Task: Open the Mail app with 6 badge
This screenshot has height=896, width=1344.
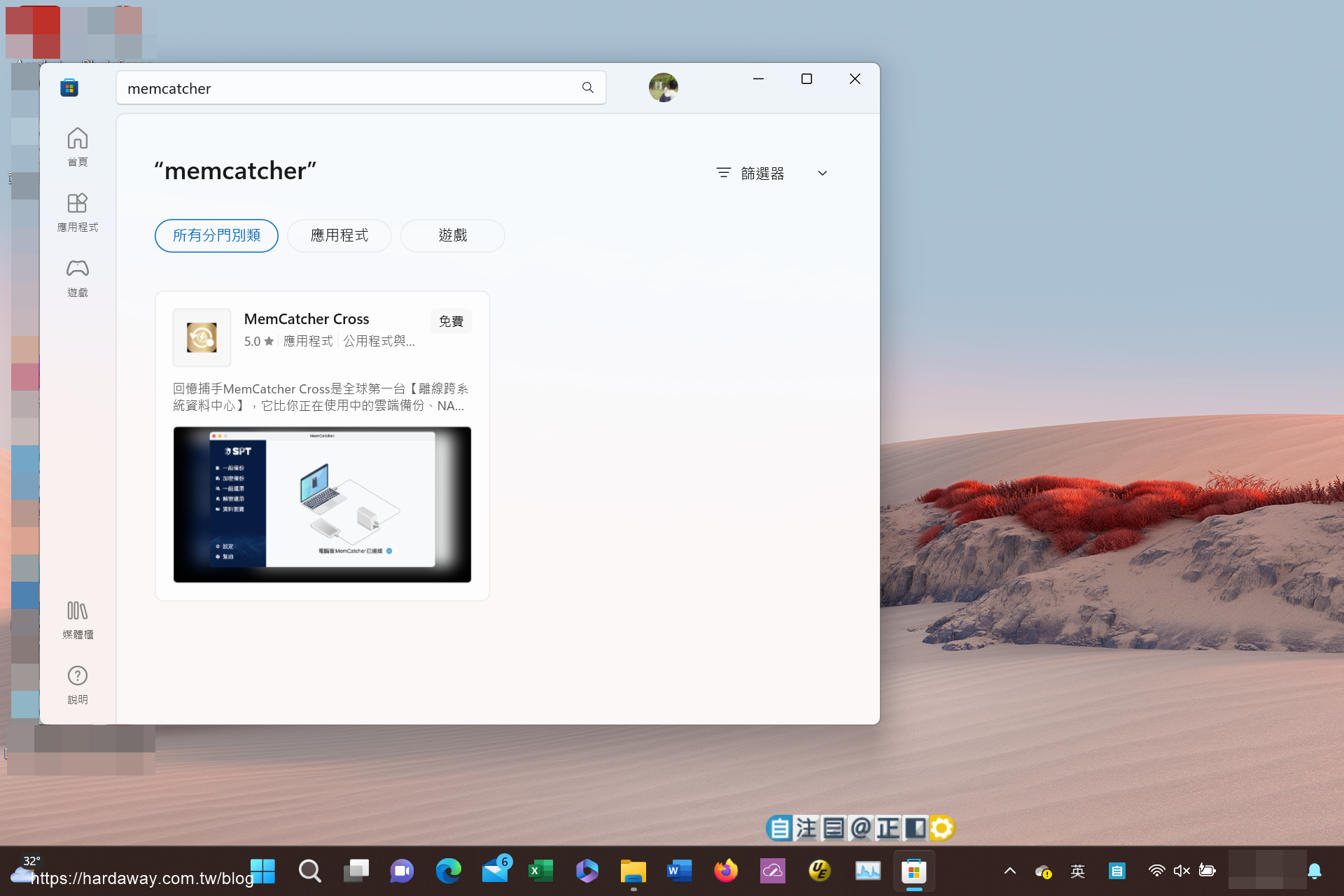Action: pos(496,870)
